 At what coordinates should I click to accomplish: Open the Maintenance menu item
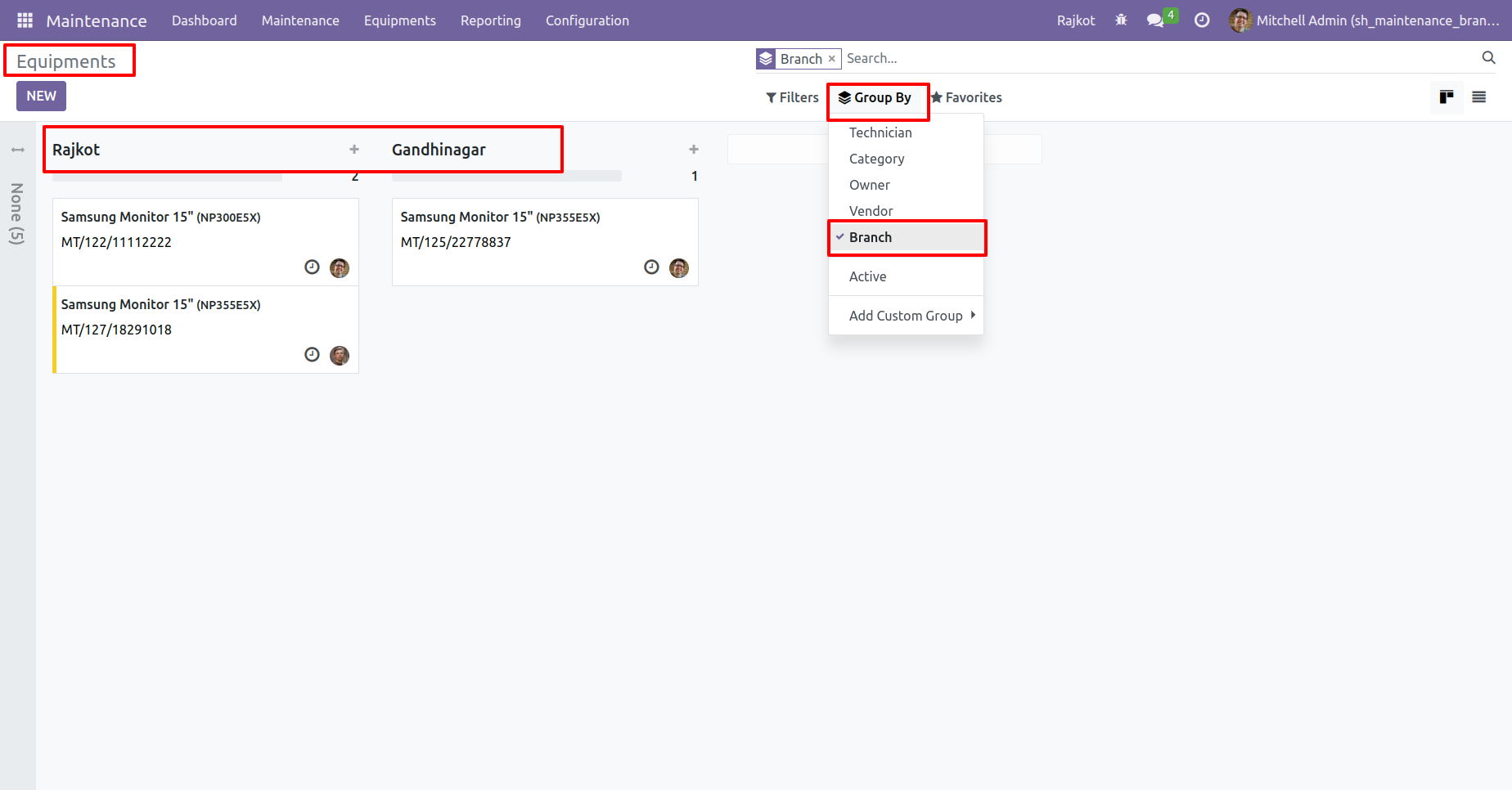tap(300, 20)
